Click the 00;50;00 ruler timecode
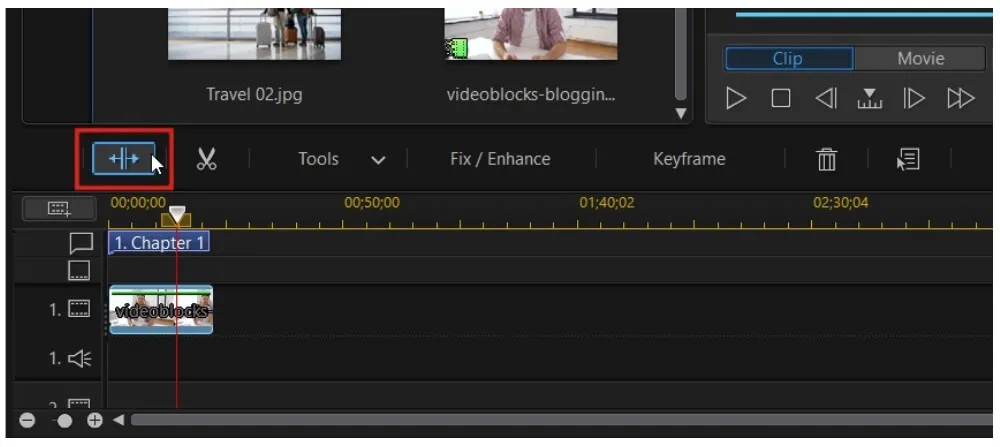The width and height of the screenshot is (1000, 447). click(372, 203)
